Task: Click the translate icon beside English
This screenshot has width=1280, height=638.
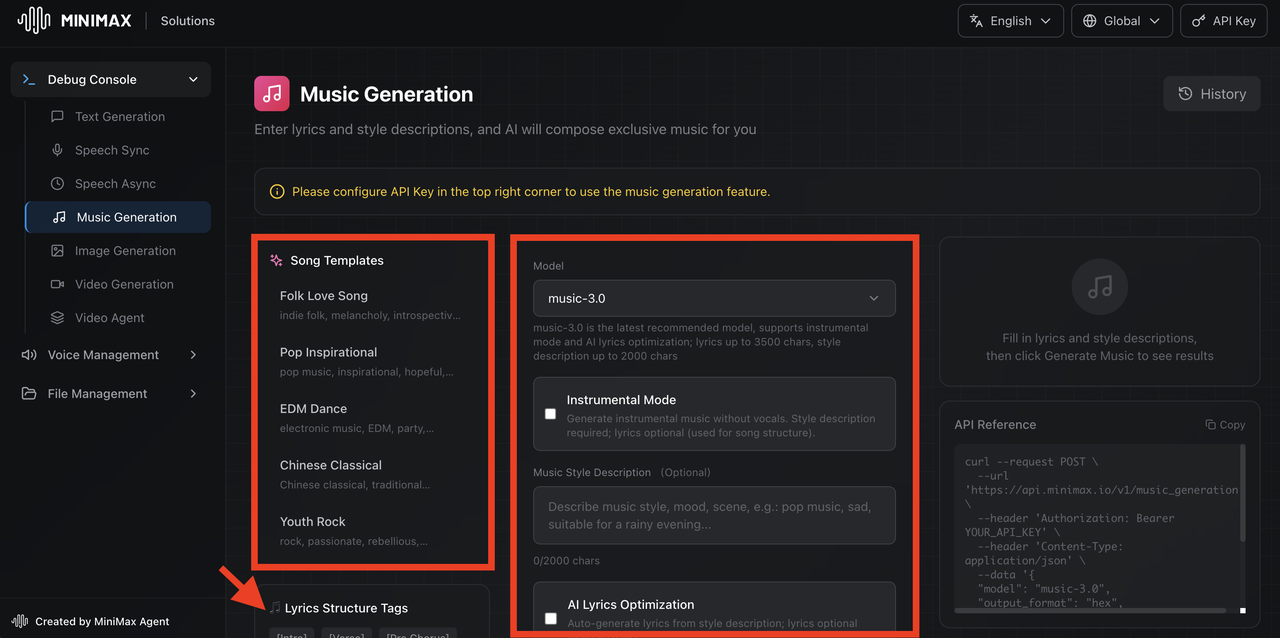Action: click(976, 21)
